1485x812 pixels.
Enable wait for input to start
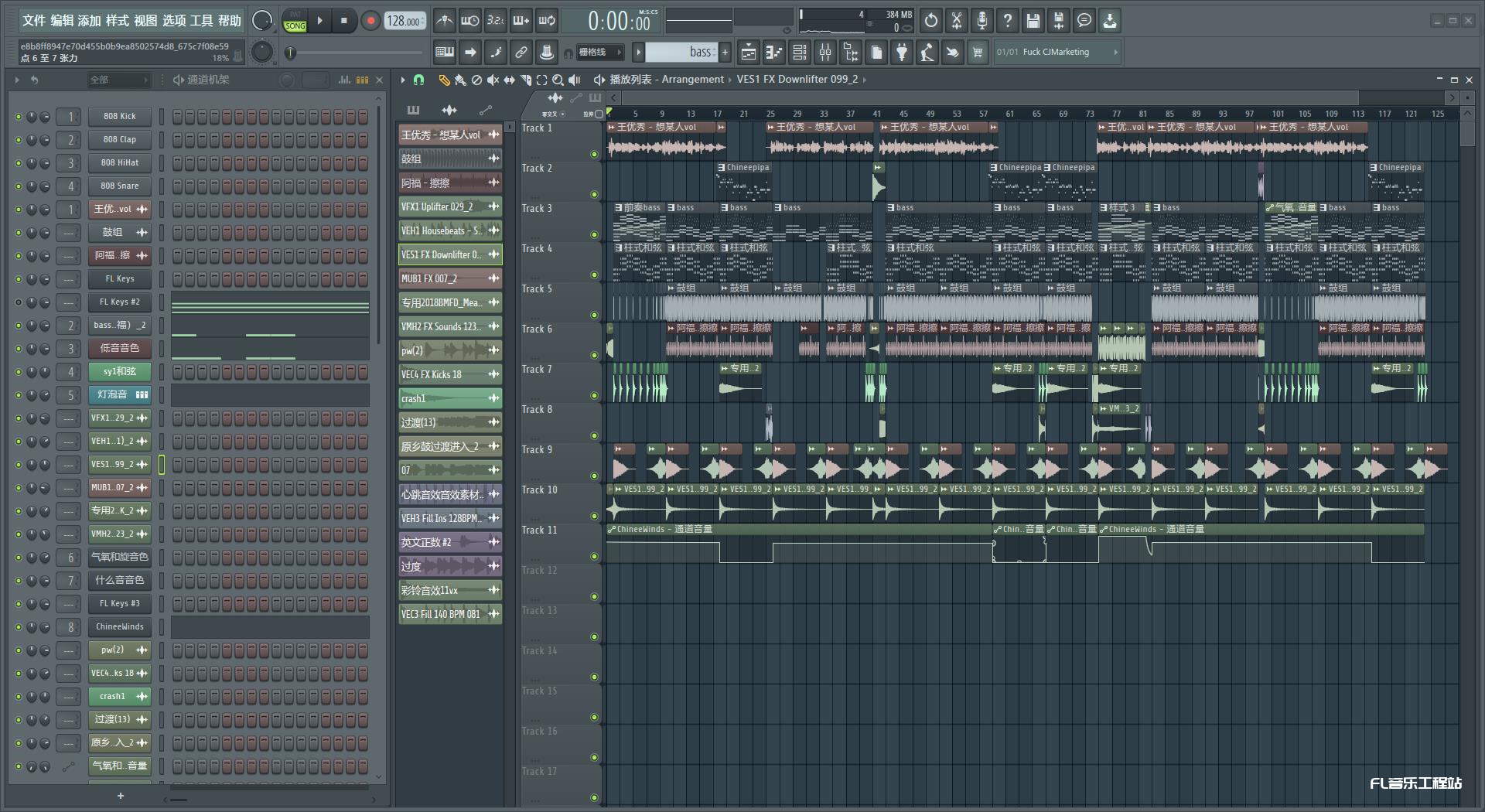pyautogui.click(x=469, y=21)
